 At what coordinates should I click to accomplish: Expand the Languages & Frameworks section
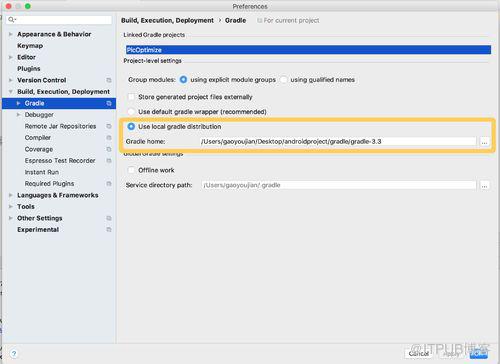click(x=11, y=195)
